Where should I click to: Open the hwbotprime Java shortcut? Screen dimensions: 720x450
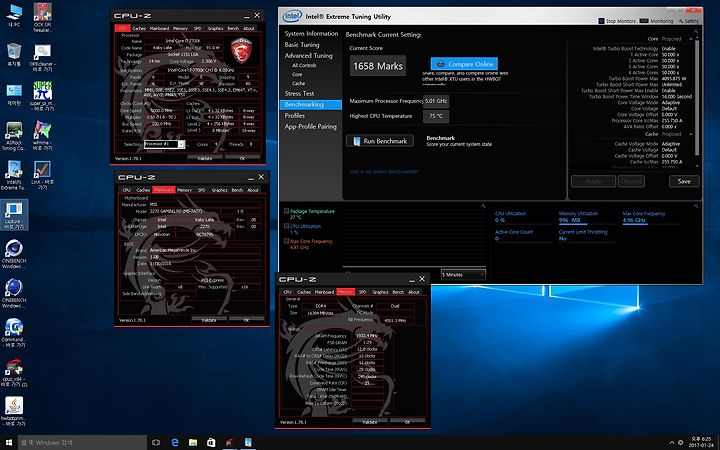[x=14, y=411]
